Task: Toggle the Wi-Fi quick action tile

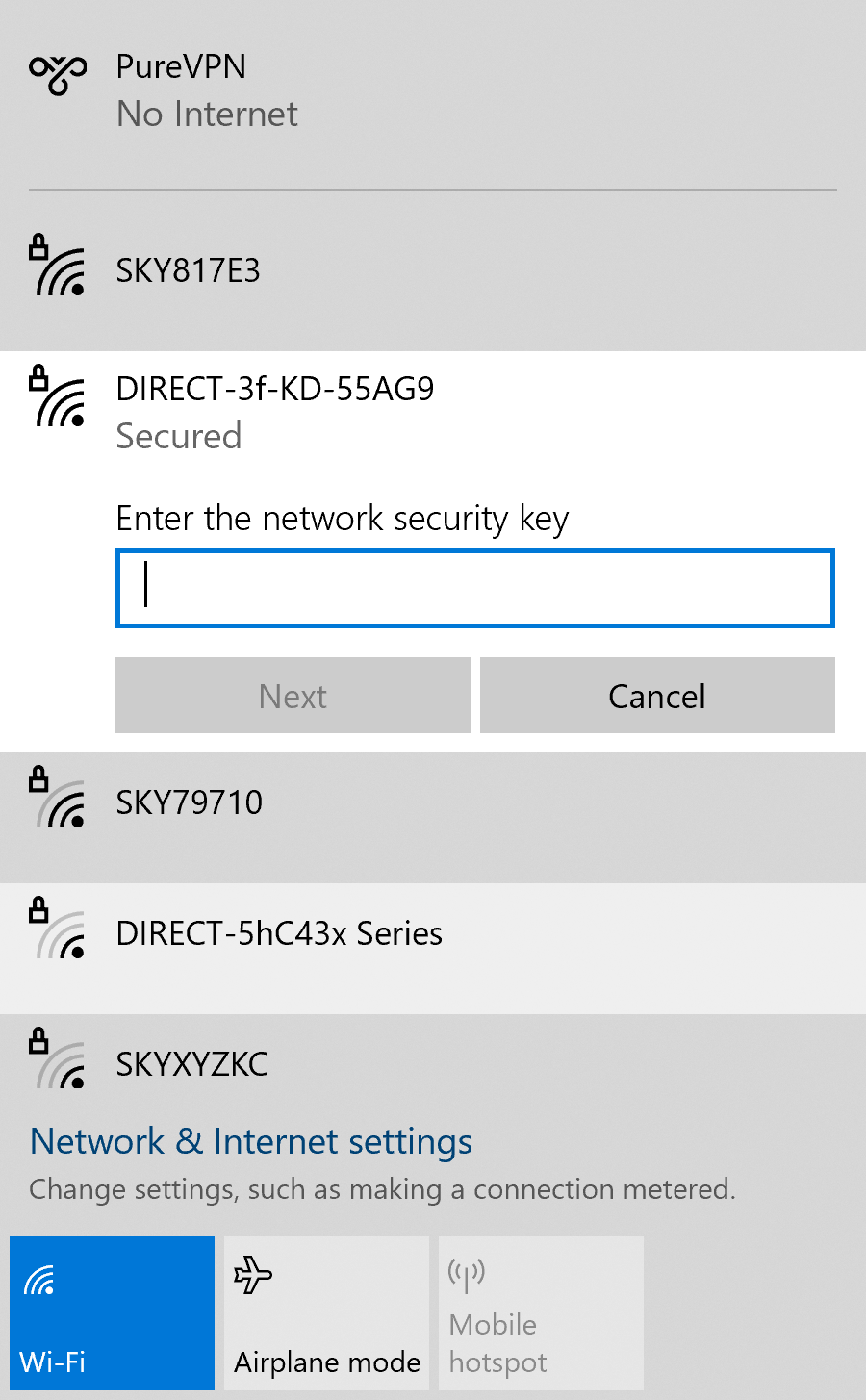Action: pos(112,1313)
